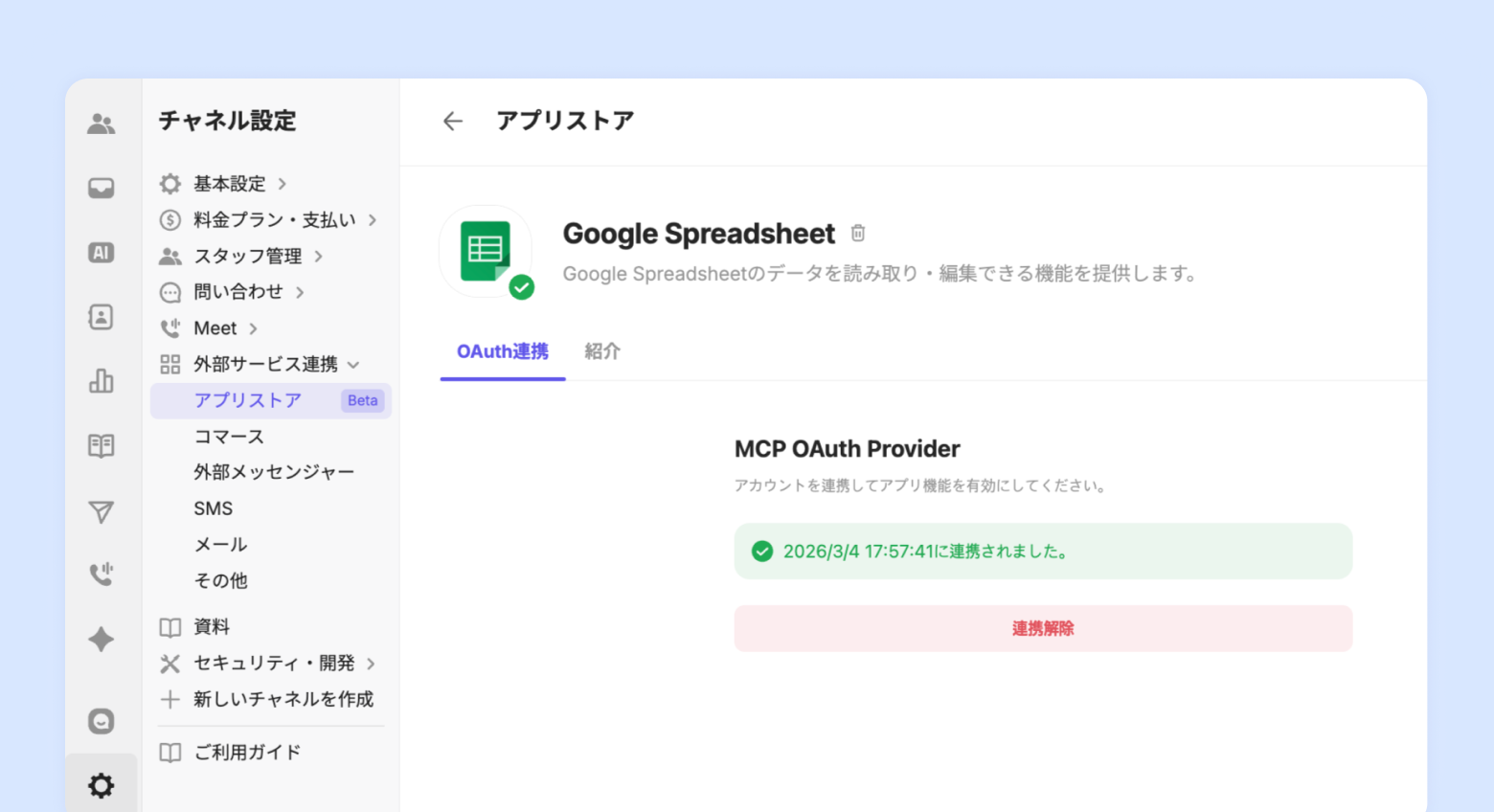
Task: Expand the スタッフ管理 chevron
Action: (x=318, y=257)
